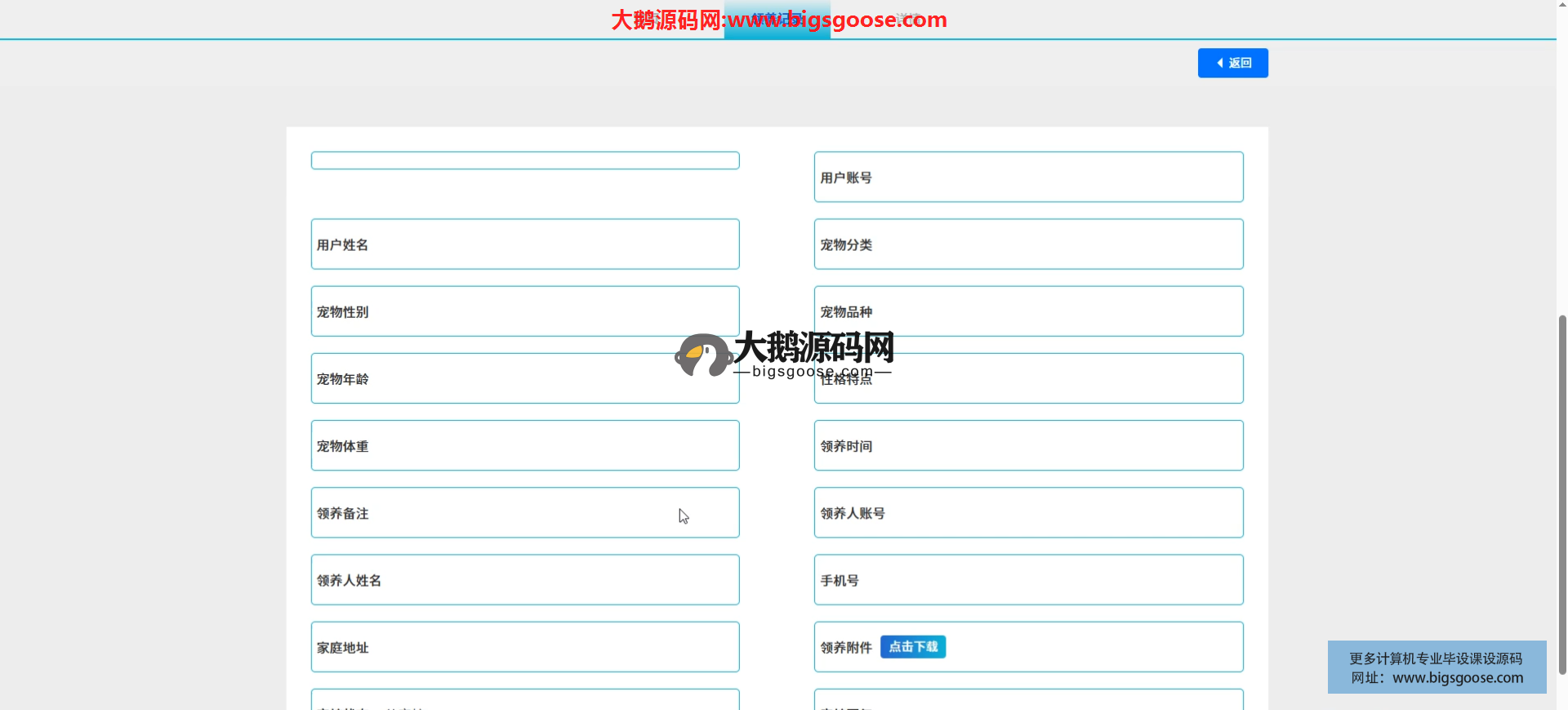Select the 宠物年龄 field
The height and width of the screenshot is (710, 1568).
point(524,379)
